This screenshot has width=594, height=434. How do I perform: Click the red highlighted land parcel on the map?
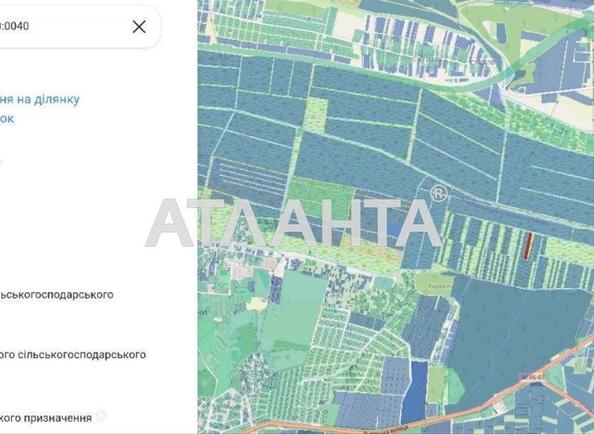pos(528,245)
